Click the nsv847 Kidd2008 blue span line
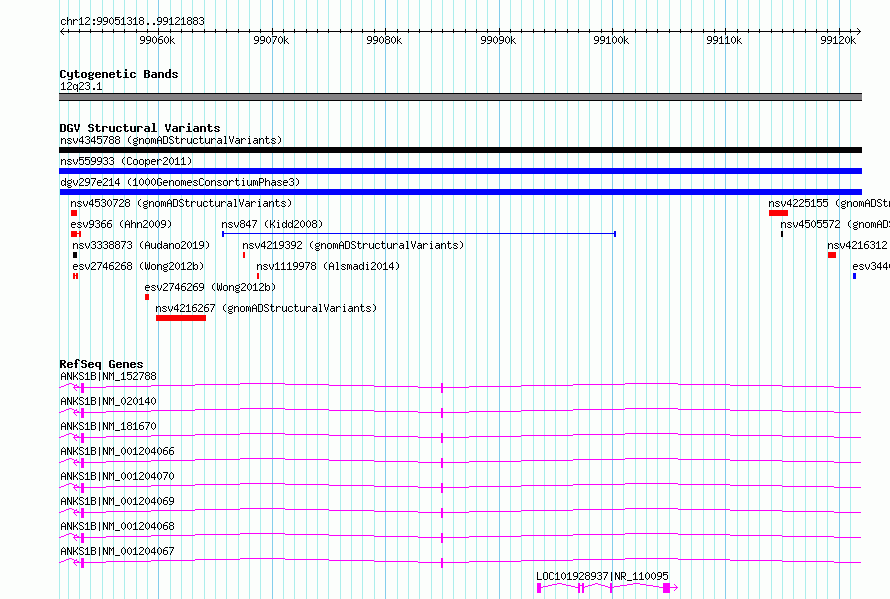This screenshot has height=599, width=890. (x=419, y=233)
